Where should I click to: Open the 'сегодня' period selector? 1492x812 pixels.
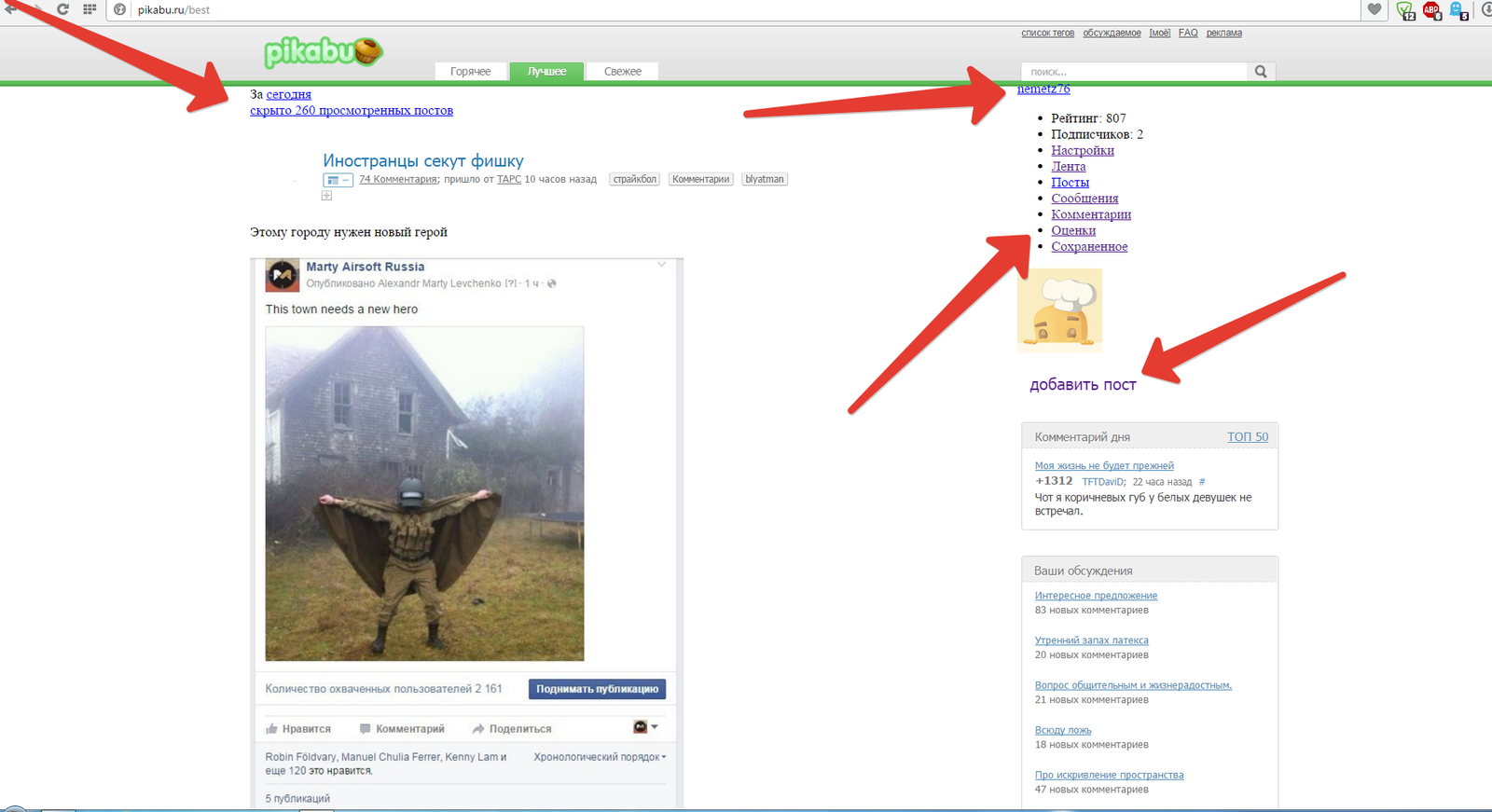tap(288, 94)
